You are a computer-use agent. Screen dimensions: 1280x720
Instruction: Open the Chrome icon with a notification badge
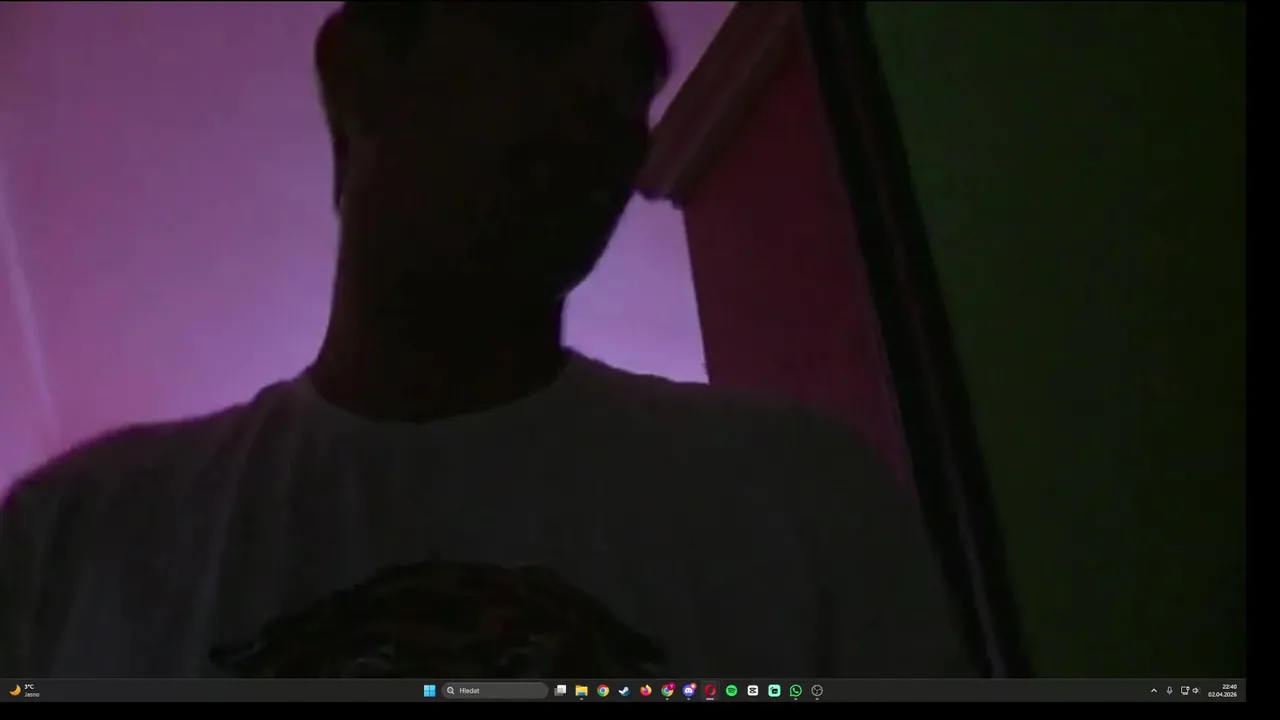pos(667,690)
